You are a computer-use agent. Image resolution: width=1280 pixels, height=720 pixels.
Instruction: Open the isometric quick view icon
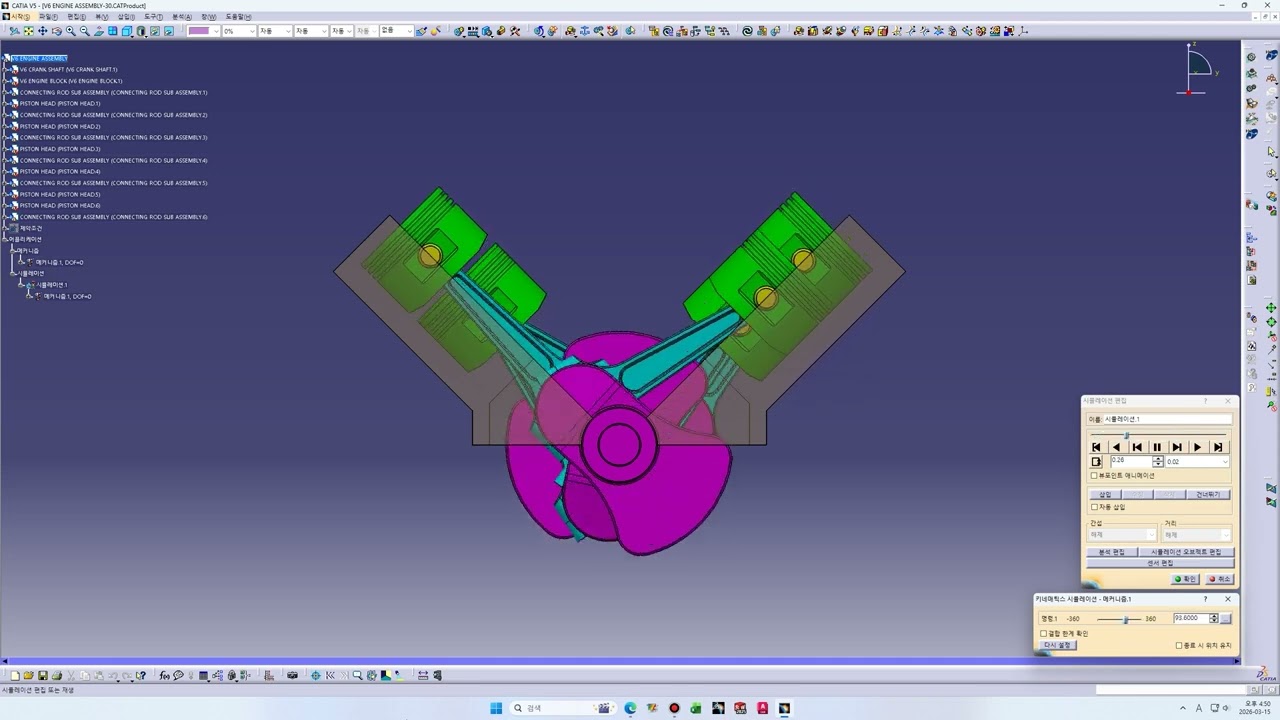coord(126,31)
